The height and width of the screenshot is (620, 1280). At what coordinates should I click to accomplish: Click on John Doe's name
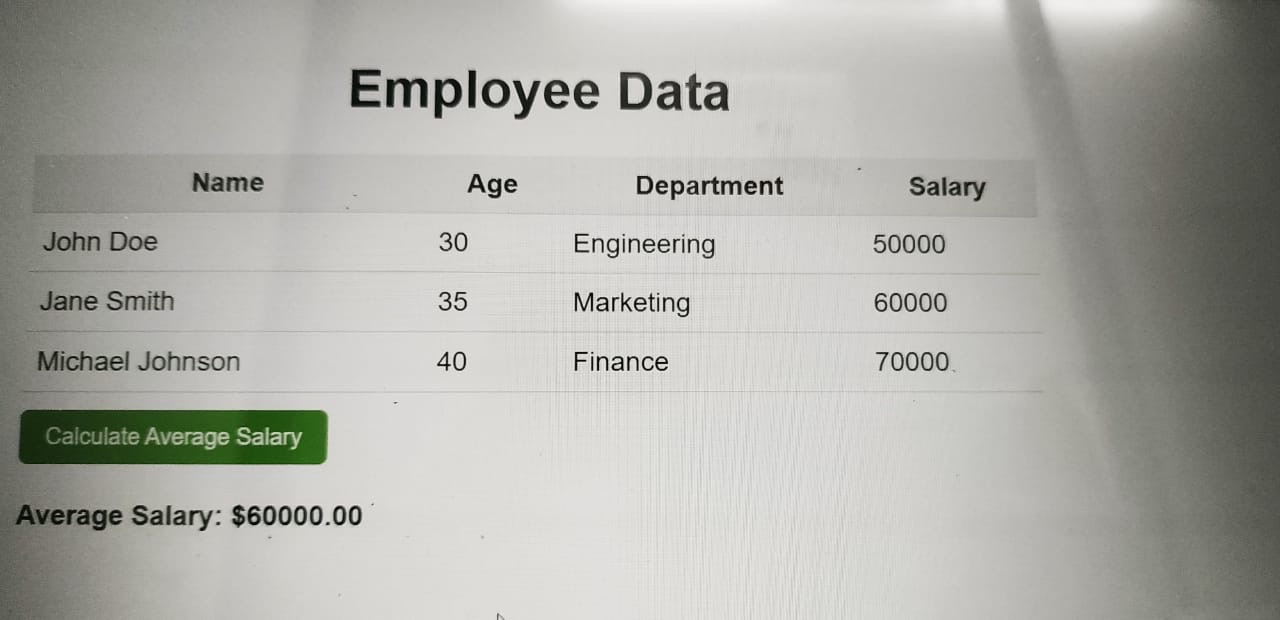(x=98, y=242)
